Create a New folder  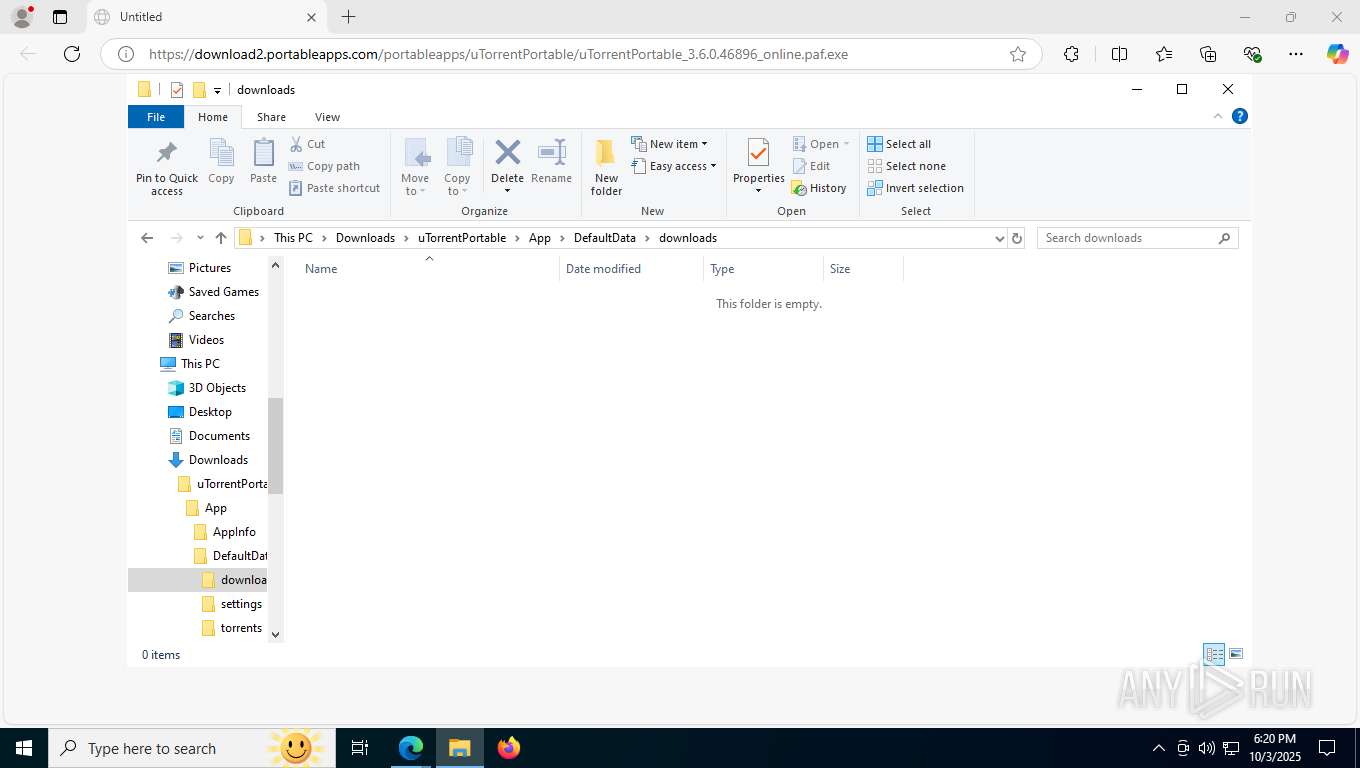click(606, 168)
